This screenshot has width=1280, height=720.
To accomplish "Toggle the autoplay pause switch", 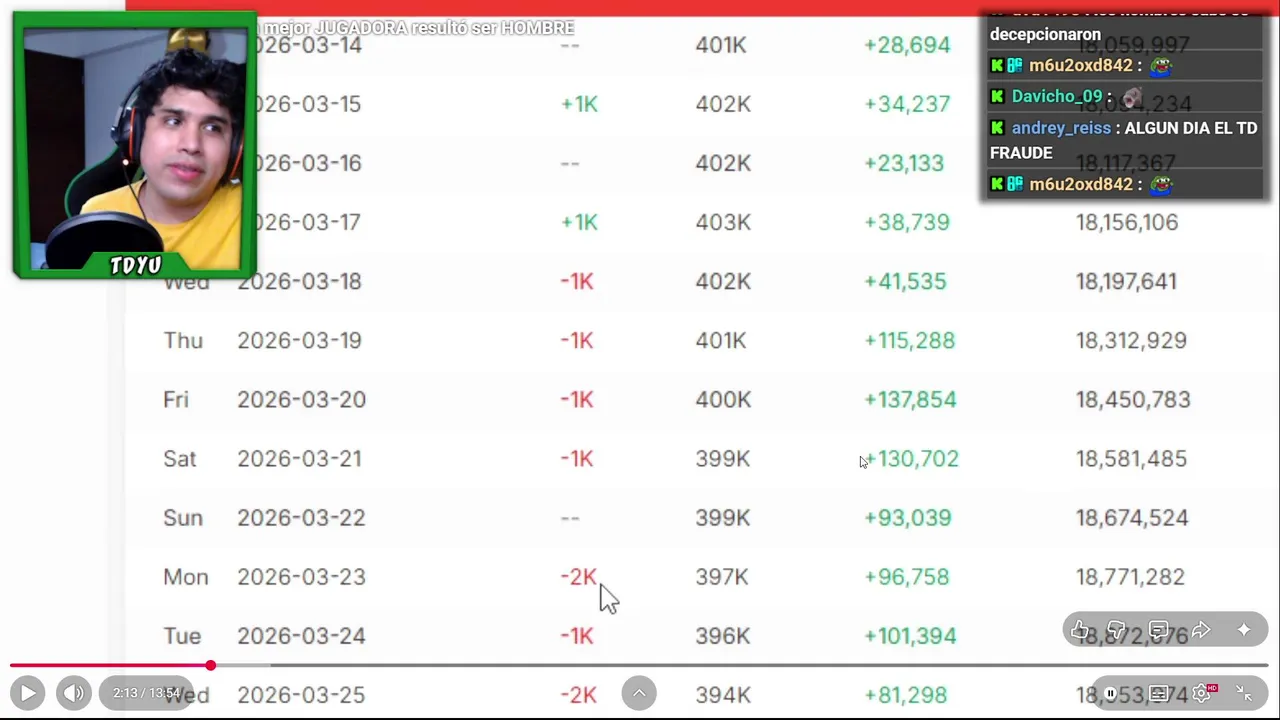I will click(1111, 693).
